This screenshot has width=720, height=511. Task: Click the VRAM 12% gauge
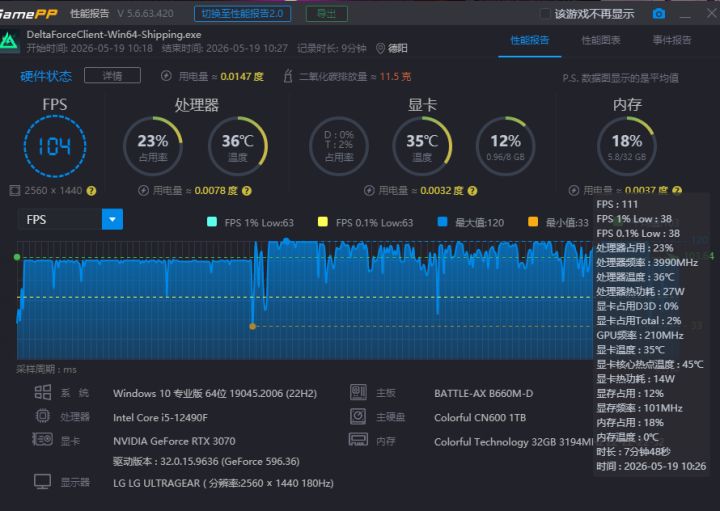[506, 146]
